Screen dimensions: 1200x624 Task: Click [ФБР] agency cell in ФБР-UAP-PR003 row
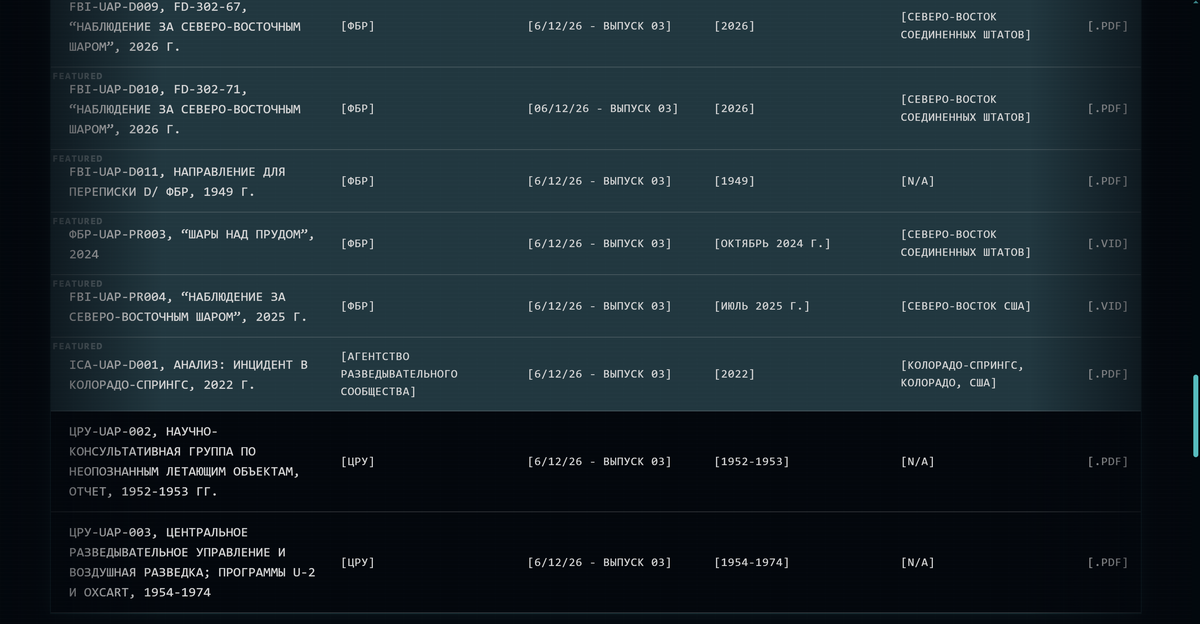tap(358, 243)
